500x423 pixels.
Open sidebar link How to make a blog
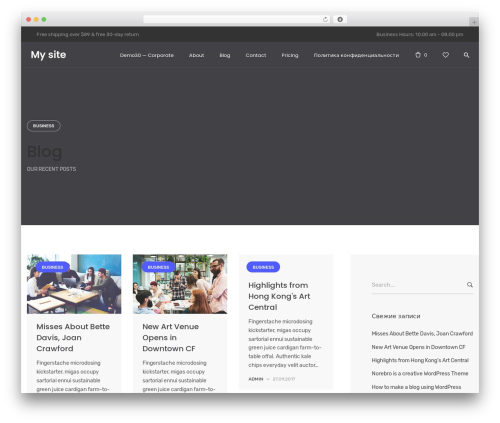tap(416, 387)
